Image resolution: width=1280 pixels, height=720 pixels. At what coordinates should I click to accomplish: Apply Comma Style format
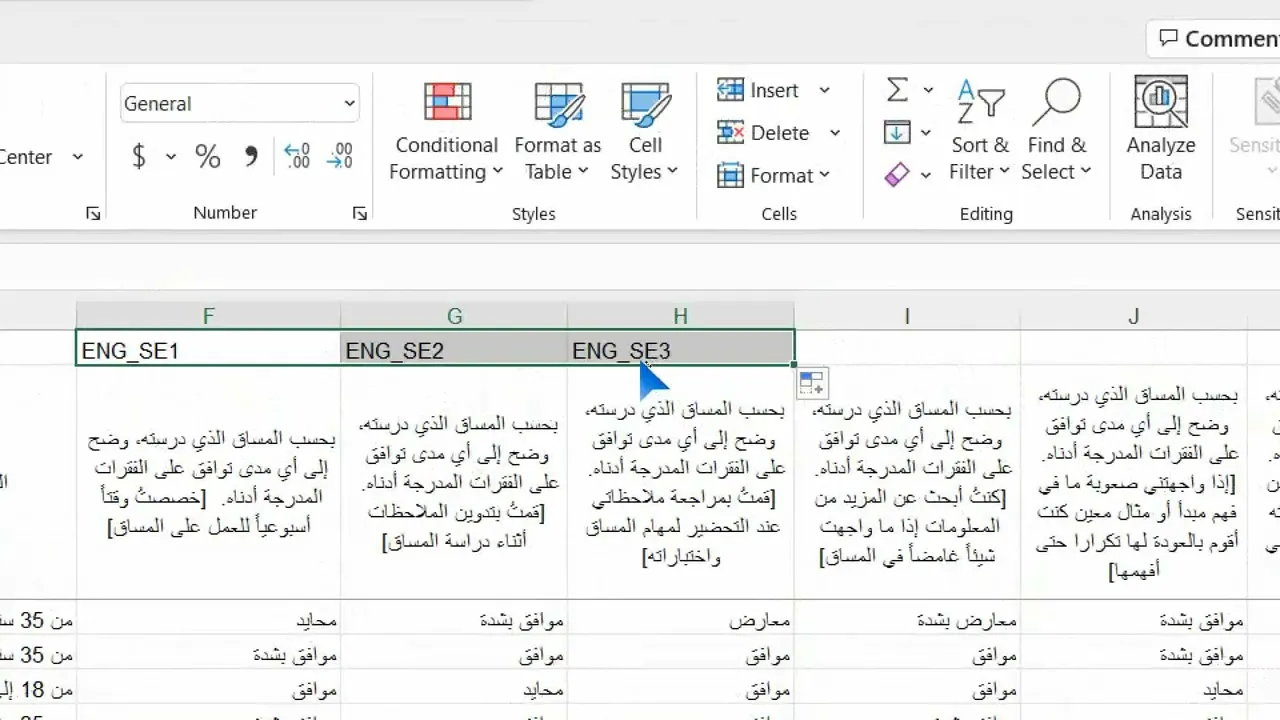[251, 156]
